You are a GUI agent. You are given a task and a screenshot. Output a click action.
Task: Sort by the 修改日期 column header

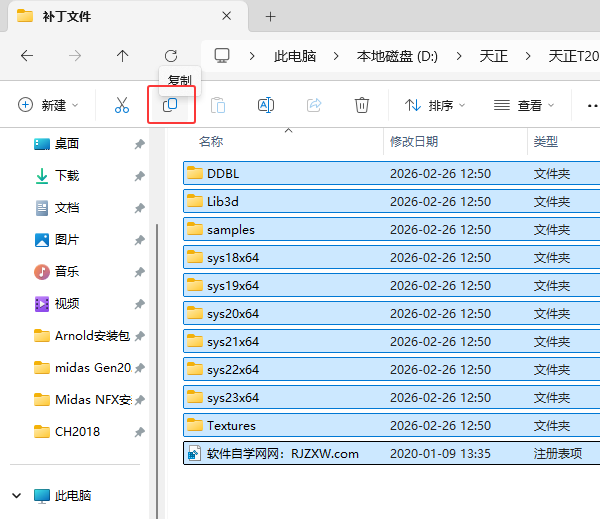coord(414,142)
